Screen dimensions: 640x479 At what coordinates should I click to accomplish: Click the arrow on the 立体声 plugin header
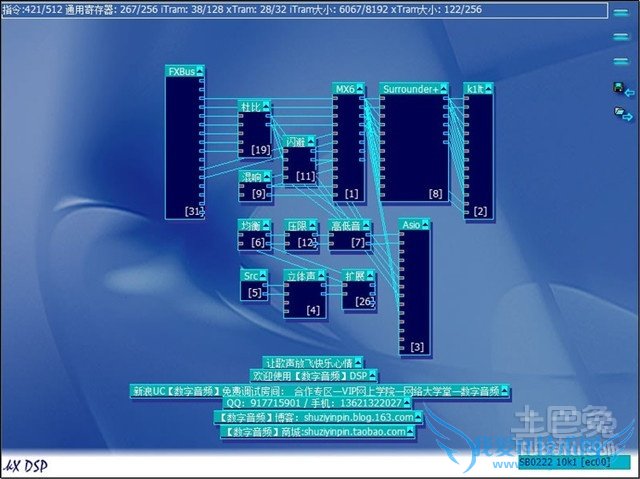coord(322,276)
